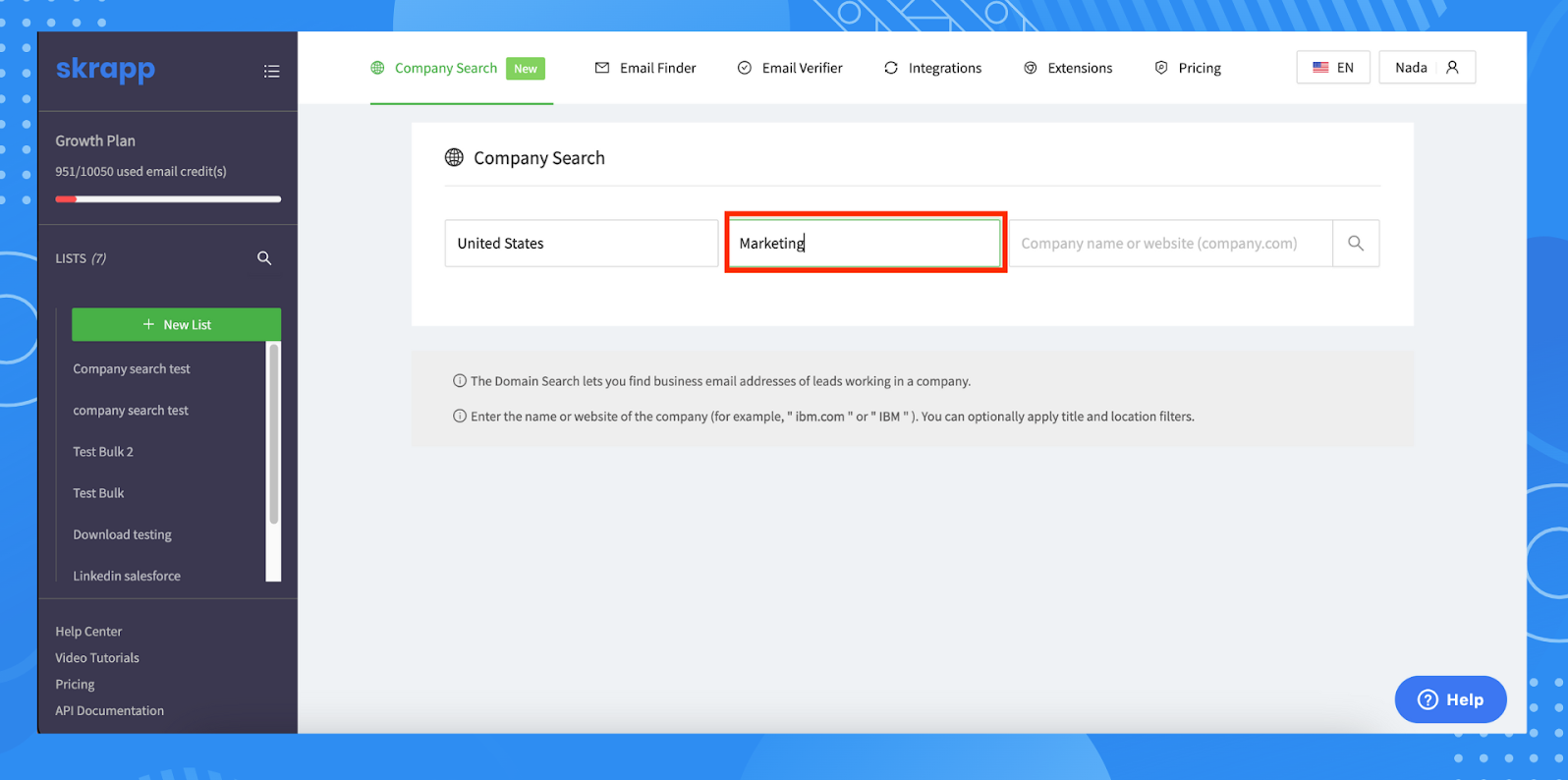1568x780 pixels.
Task: Click the envelope icon for Email Finder
Action: [602, 68]
